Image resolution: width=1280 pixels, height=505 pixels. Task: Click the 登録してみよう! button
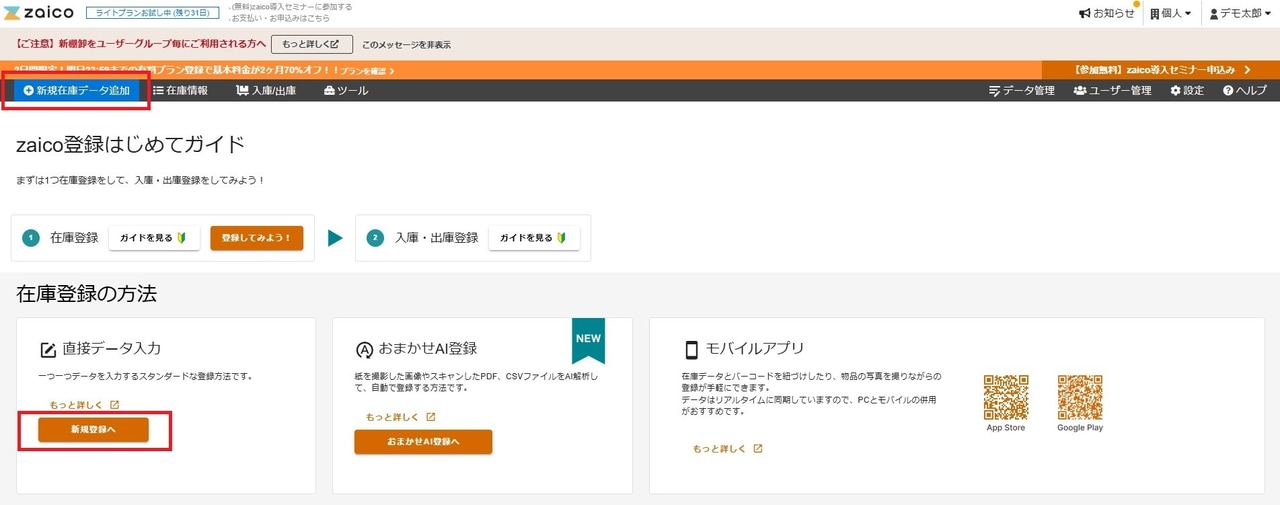coord(256,238)
